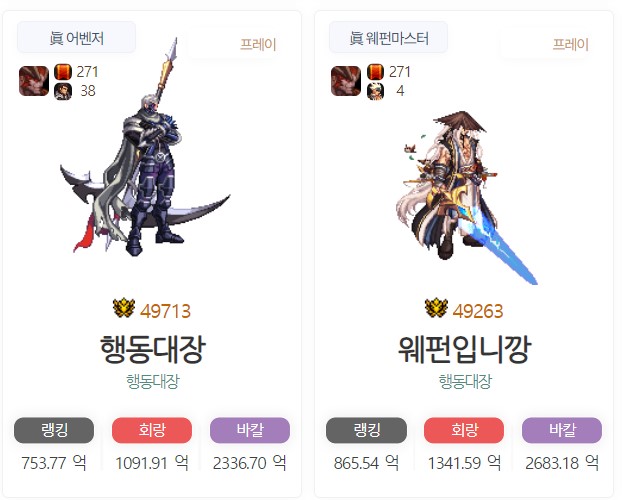The image size is (622, 500).
Task: Open the 행동대장 character name
Action: click(152, 349)
